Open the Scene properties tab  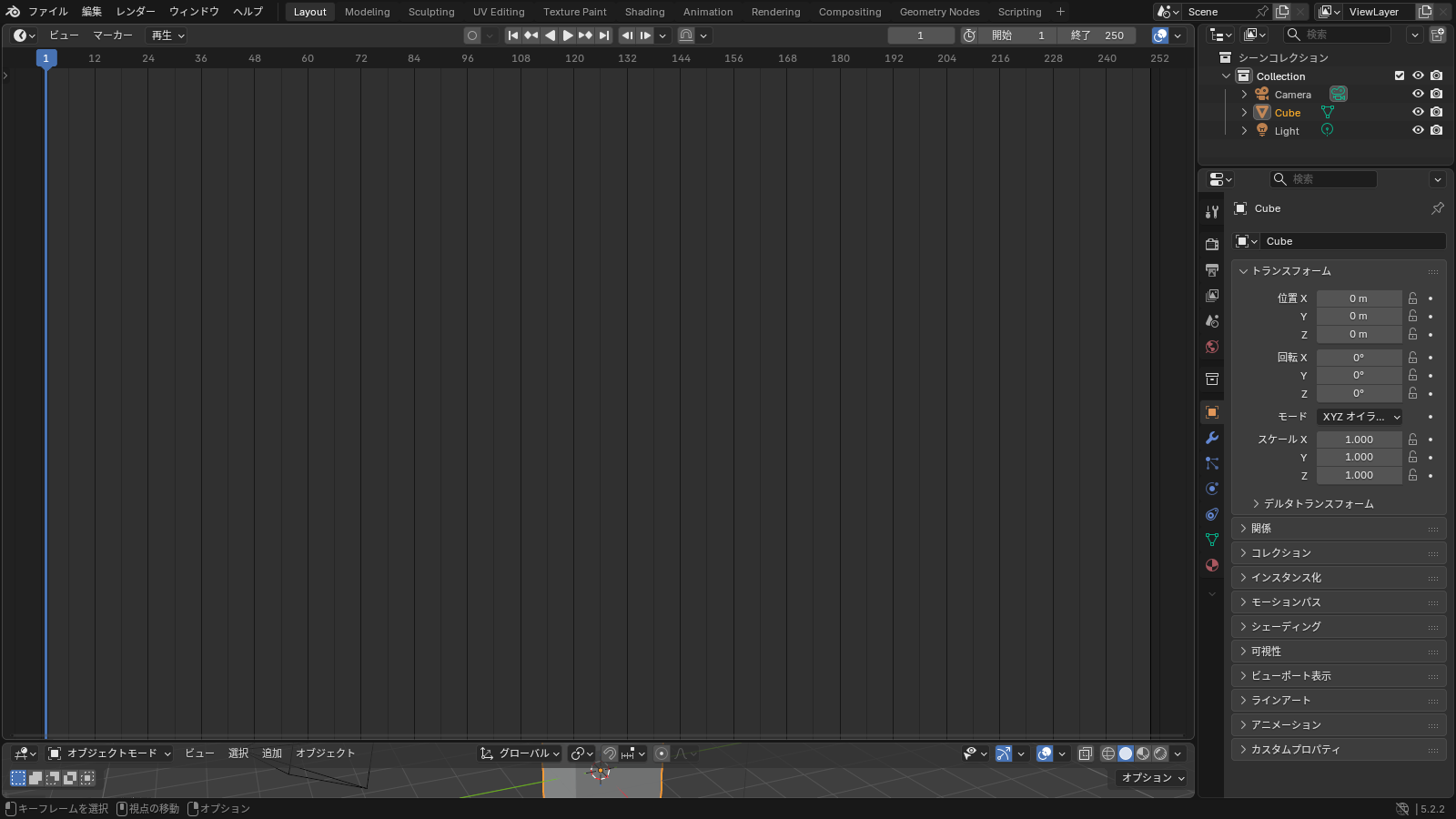pos(1212,321)
